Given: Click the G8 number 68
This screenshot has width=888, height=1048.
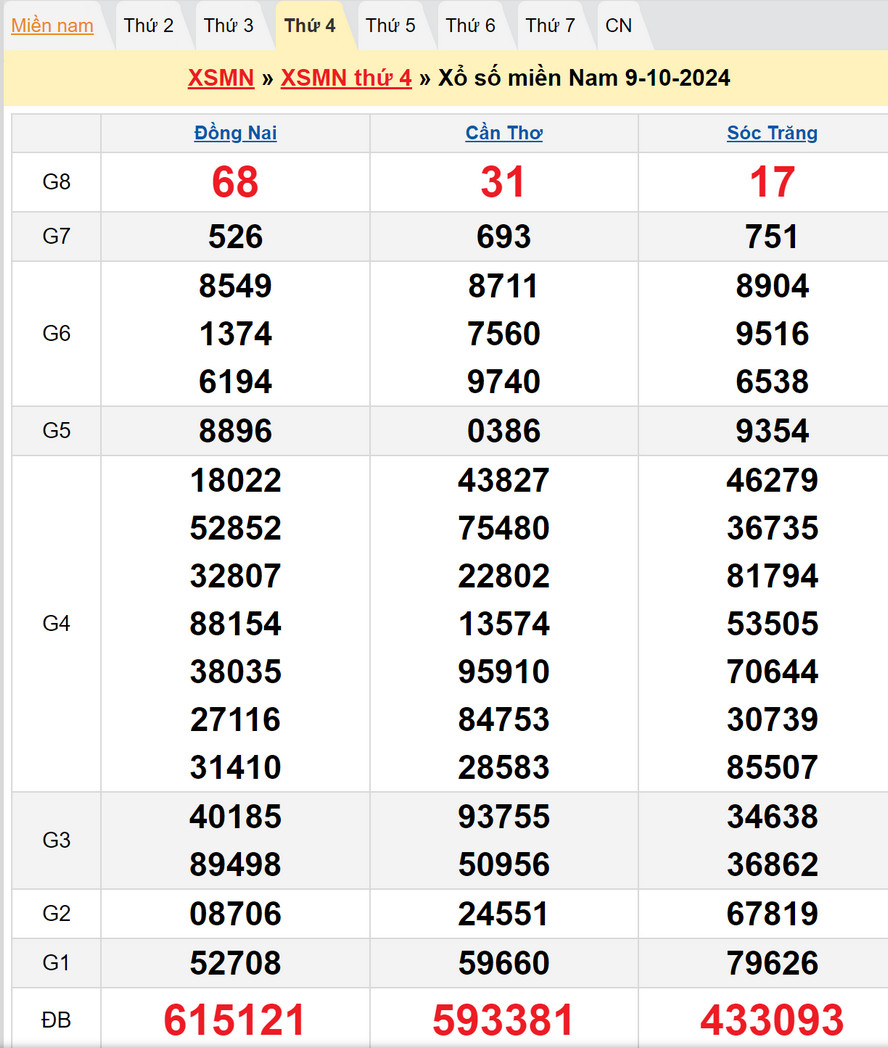Looking at the screenshot, I should click(235, 182).
